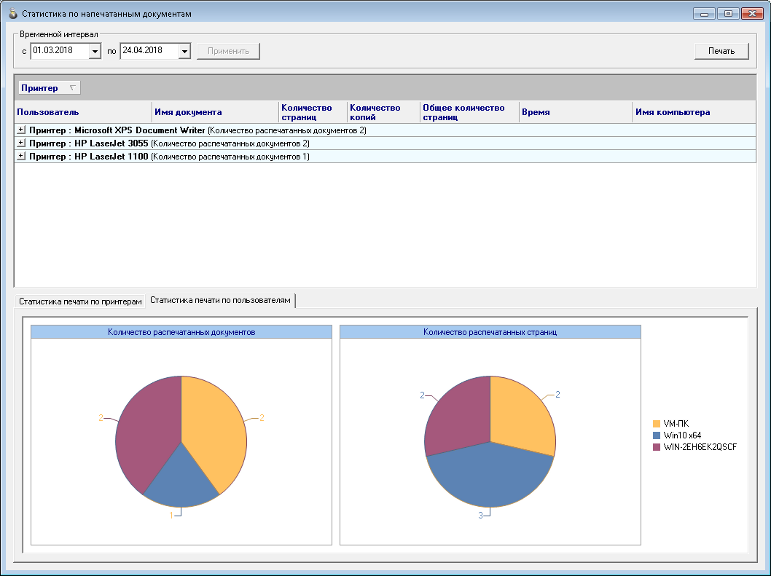
Task: Expand the HP LaserJet 1100 group
Action: tap(21, 156)
